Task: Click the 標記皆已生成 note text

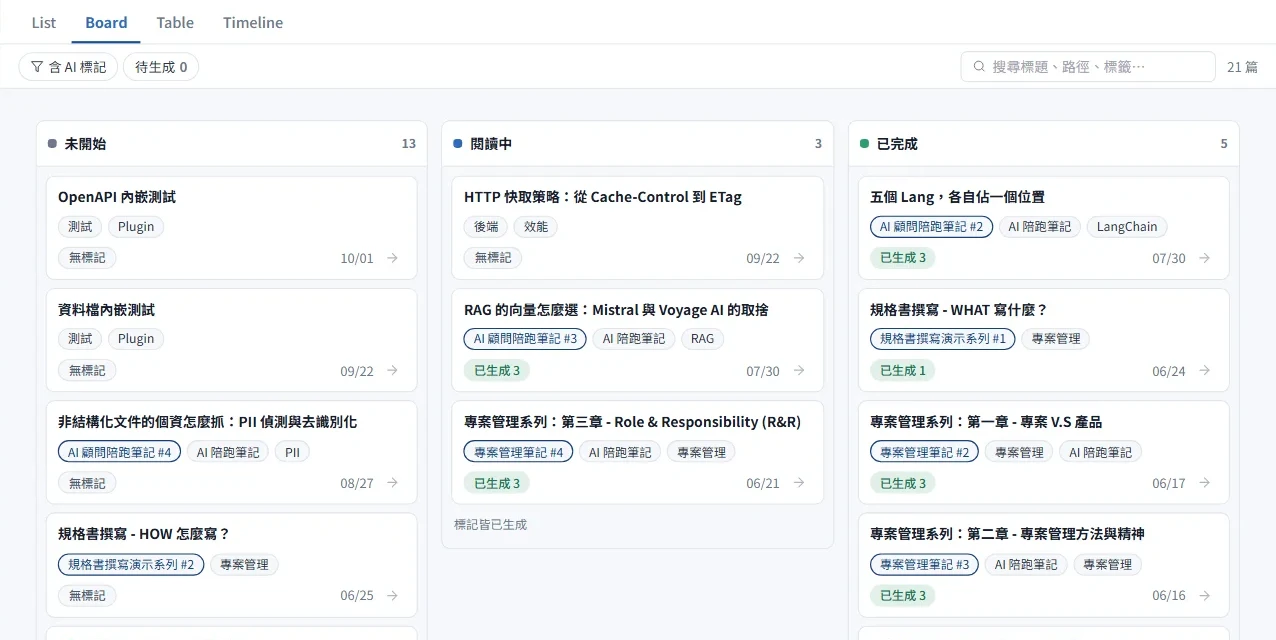Action: click(x=490, y=524)
